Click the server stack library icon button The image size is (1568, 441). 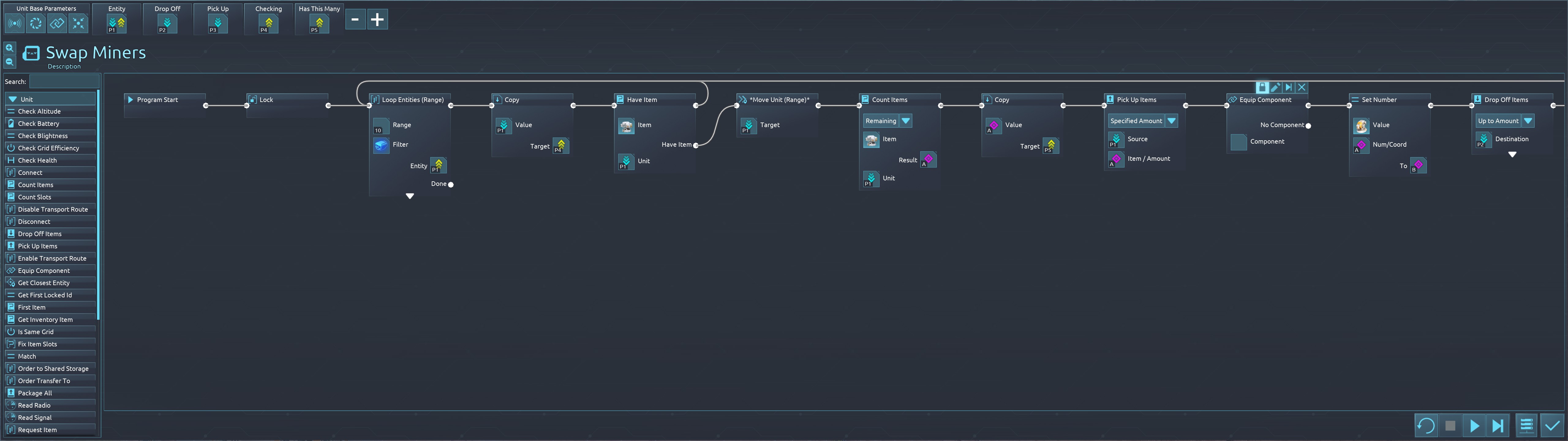[1526, 426]
